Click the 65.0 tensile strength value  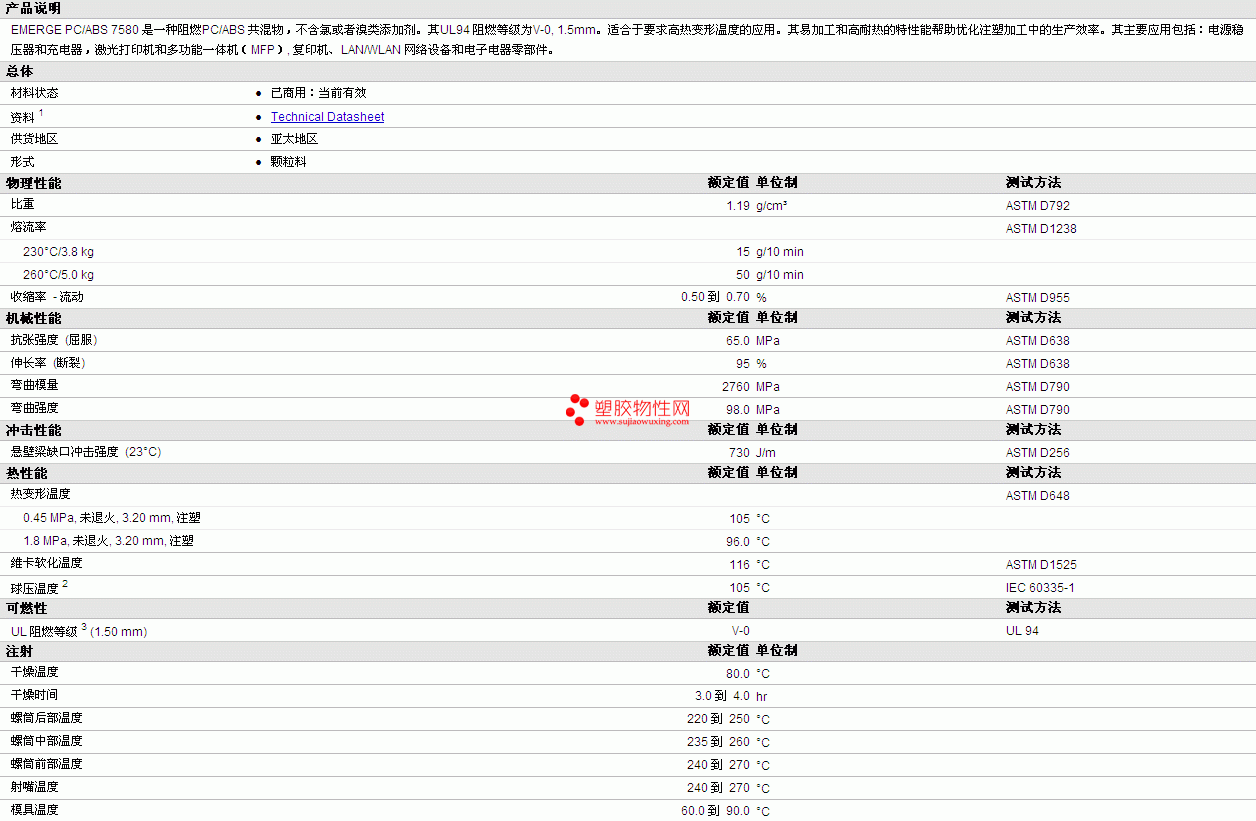[737, 341]
